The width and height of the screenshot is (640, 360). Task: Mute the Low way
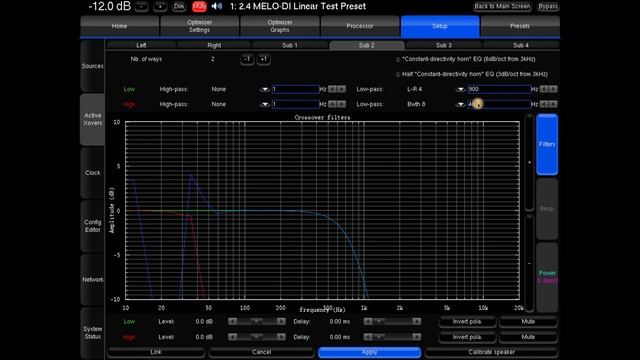pos(528,322)
